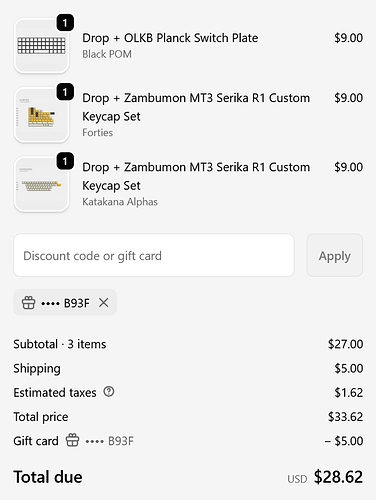Screen dimensions: 376x500
Task: Click quantity badge on the Katakana Alphas set
Action: (x=65, y=161)
